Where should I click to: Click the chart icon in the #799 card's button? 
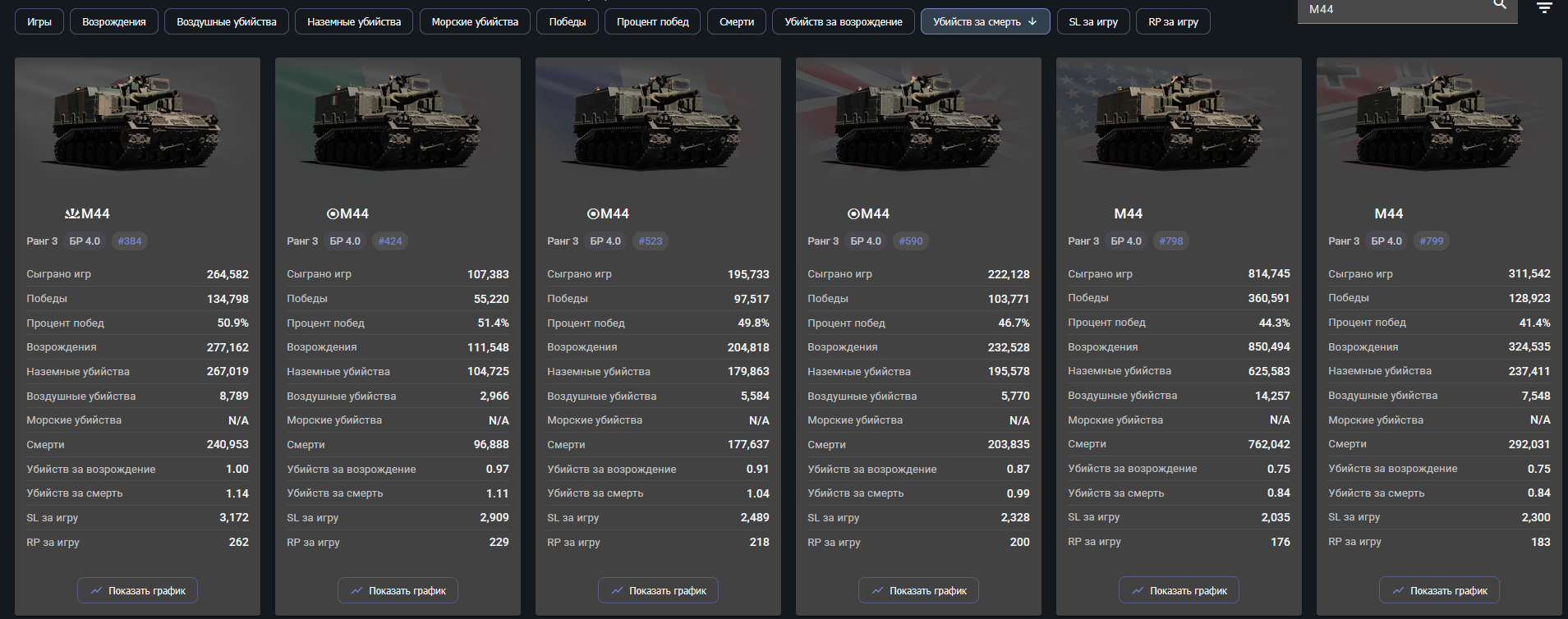pyautogui.click(x=1398, y=590)
